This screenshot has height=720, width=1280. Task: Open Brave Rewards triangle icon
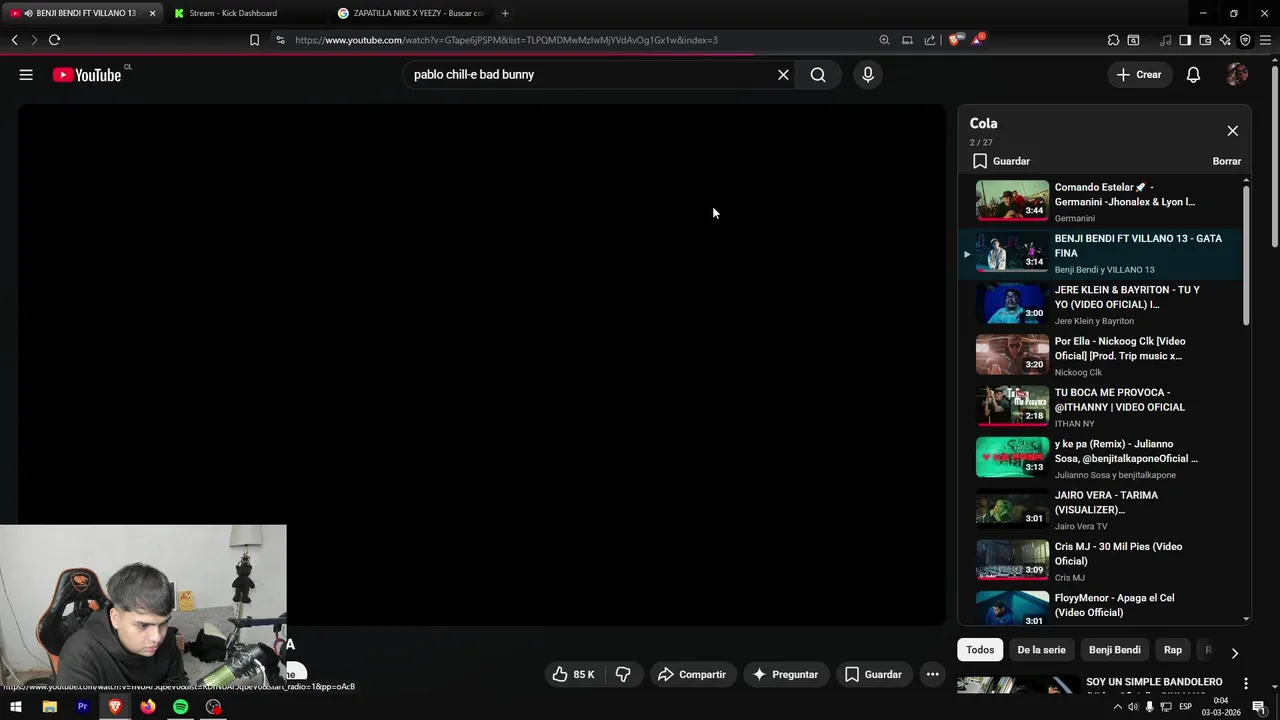[978, 40]
